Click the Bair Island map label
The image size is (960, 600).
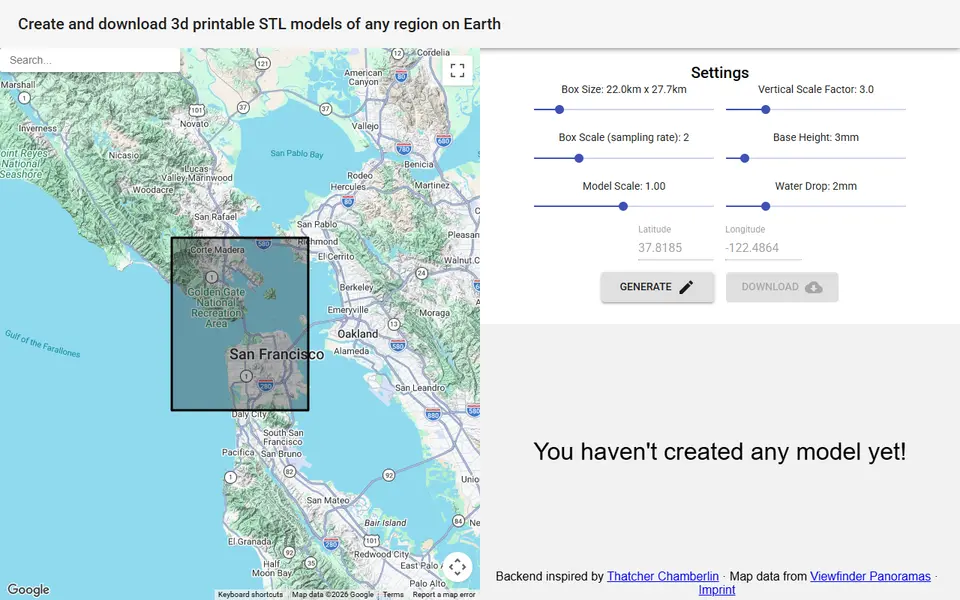(x=385, y=523)
